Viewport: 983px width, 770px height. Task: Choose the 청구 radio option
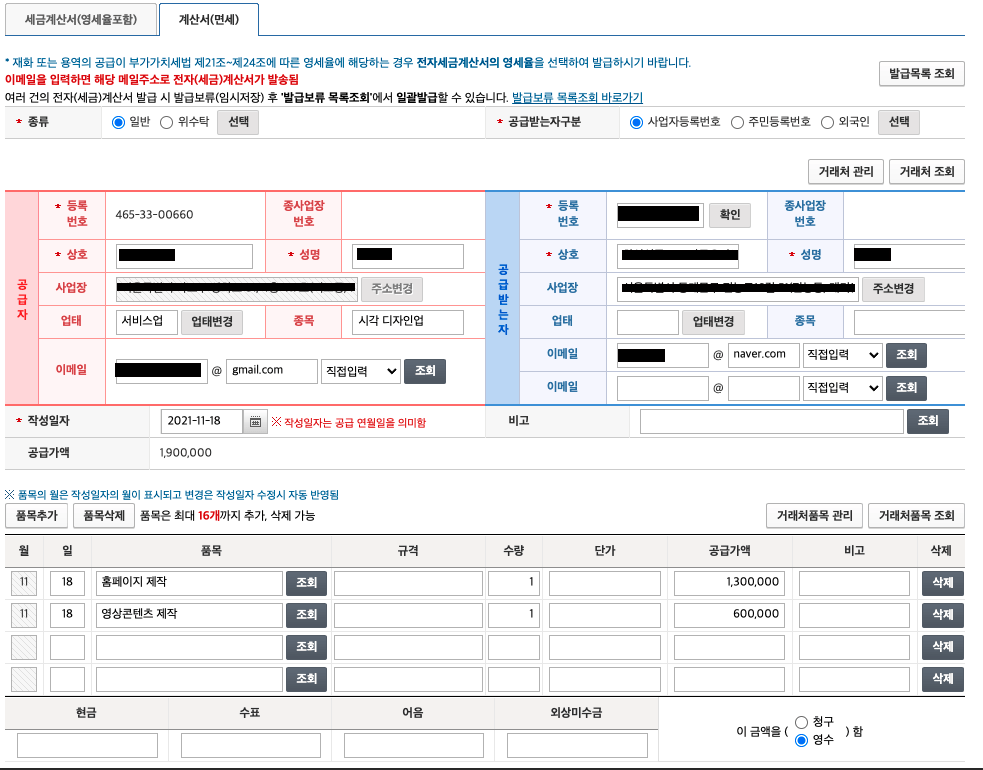point(801,722)
